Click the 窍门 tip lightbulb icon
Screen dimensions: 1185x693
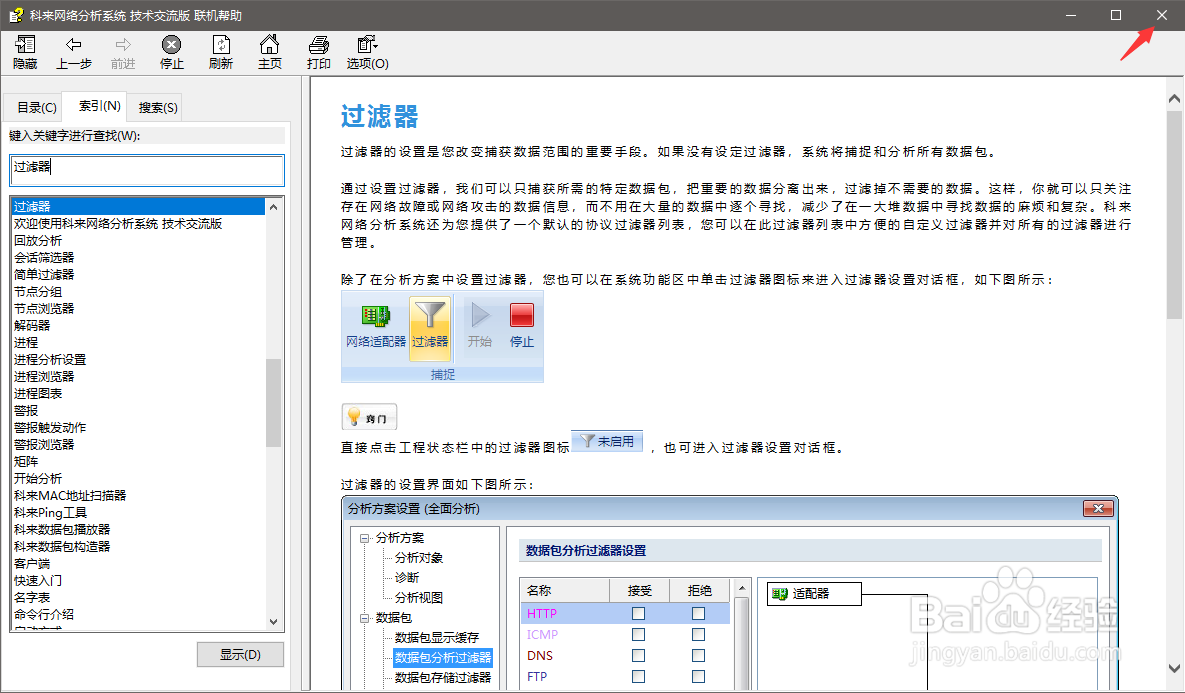point(354,416)
